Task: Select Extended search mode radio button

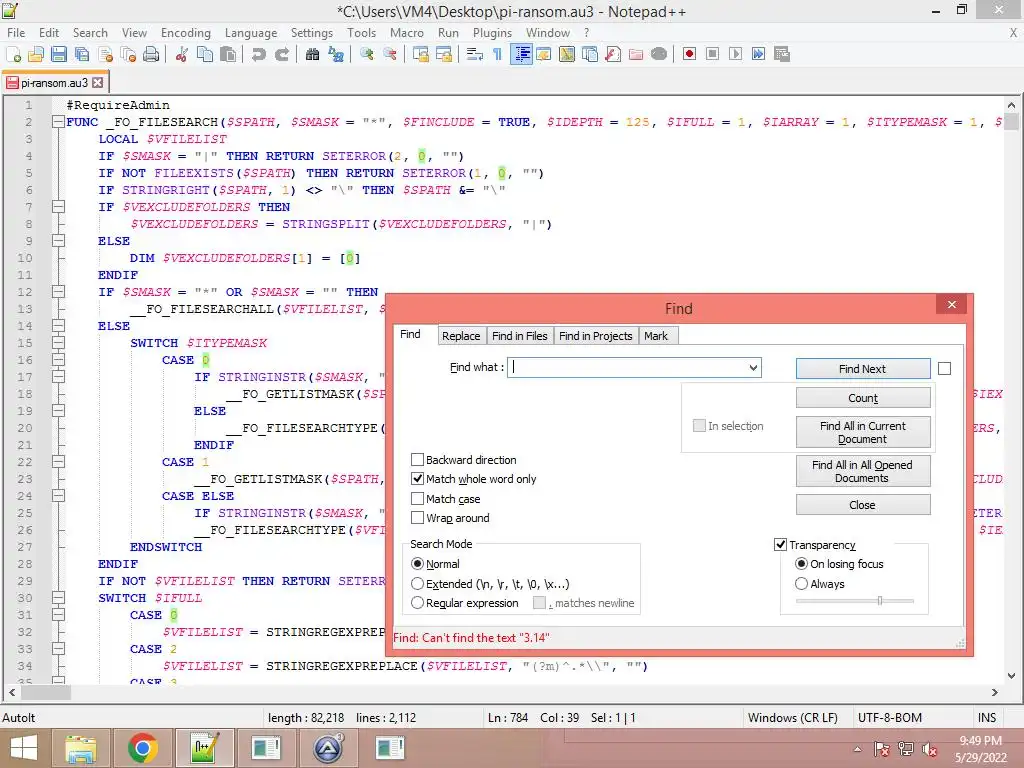Action: pyautogui.click(x=417, y=583)
